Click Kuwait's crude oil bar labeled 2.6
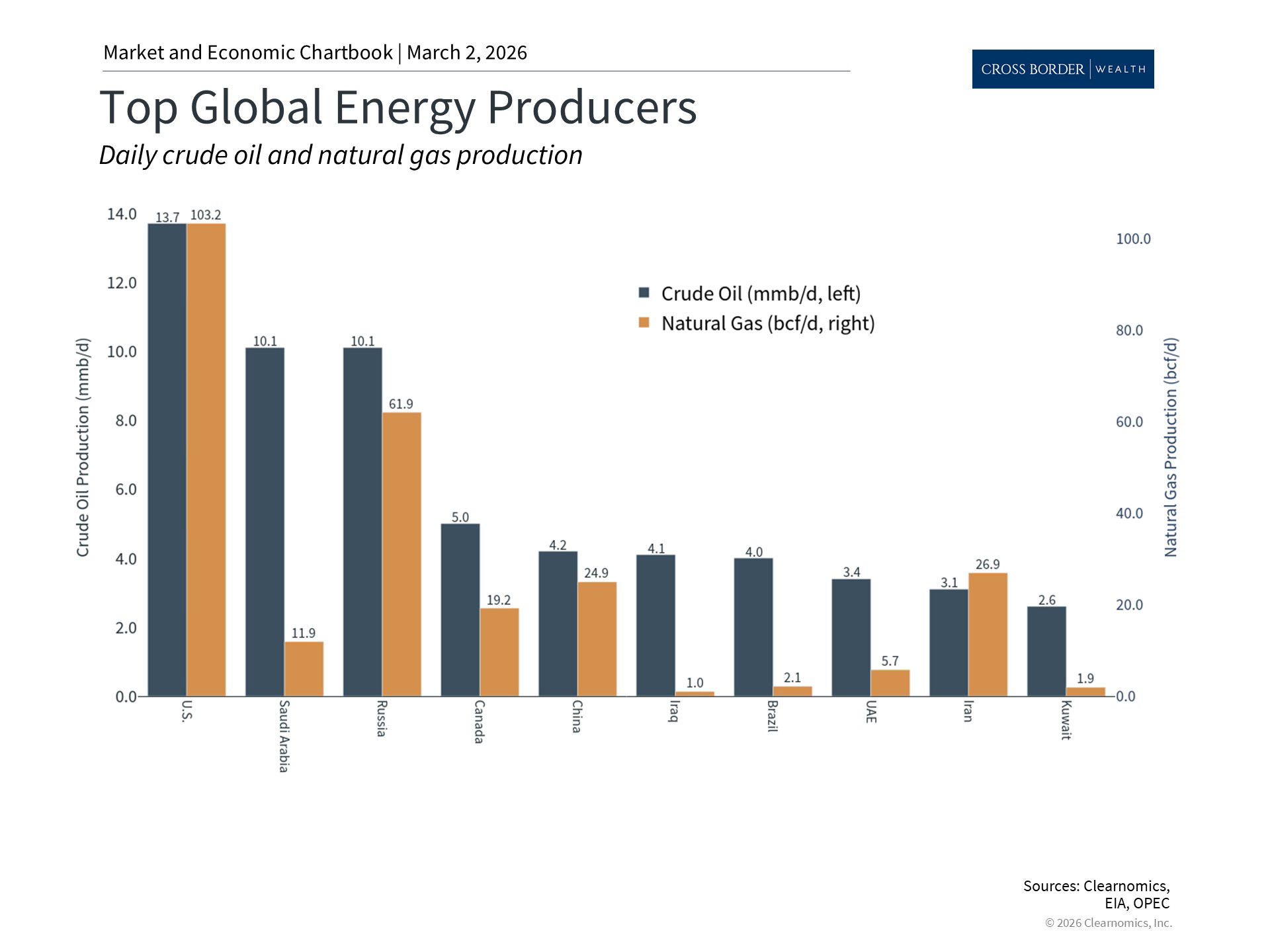This screenshot has height=952, width=1270. [1046, 651]
